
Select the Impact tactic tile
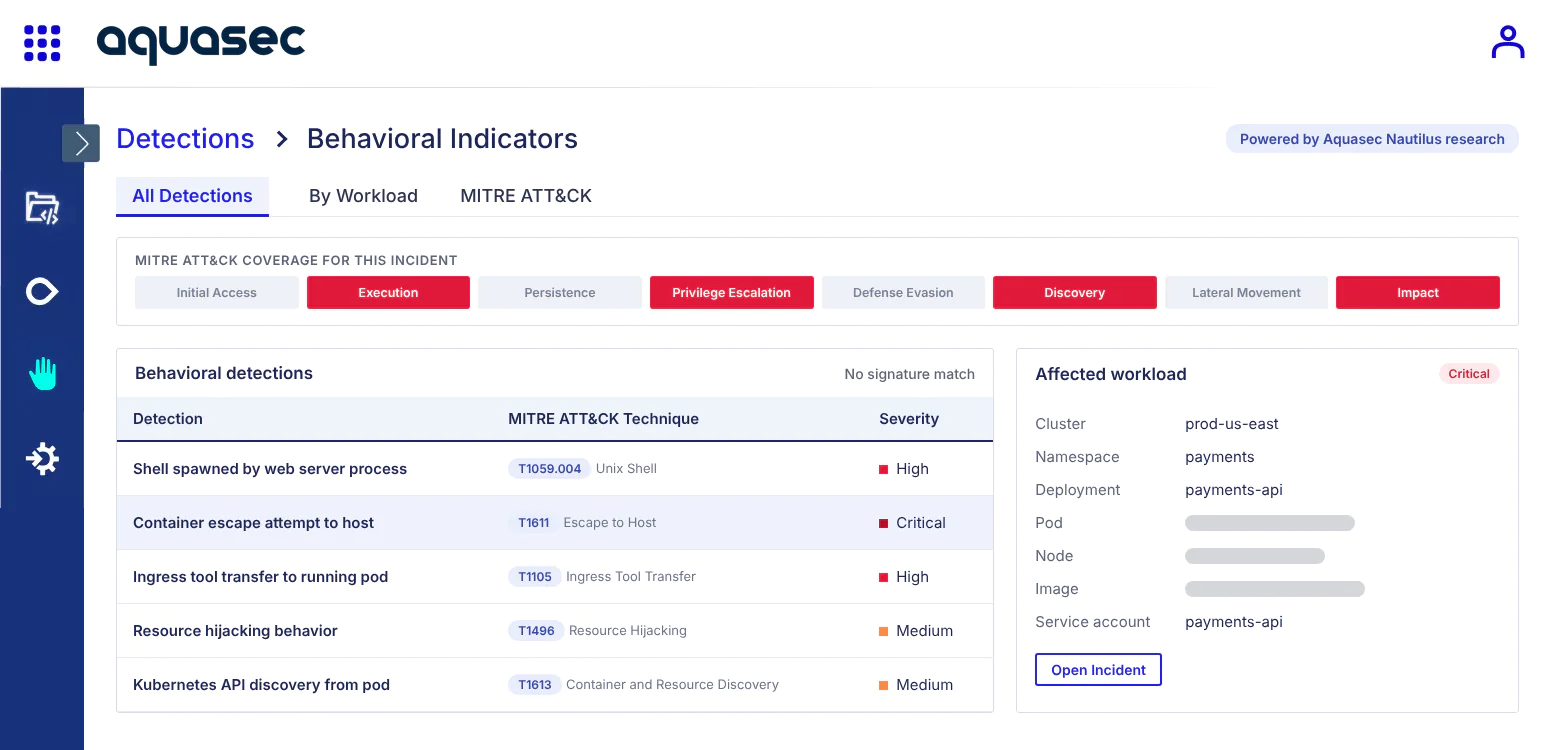click(1418, 293)
